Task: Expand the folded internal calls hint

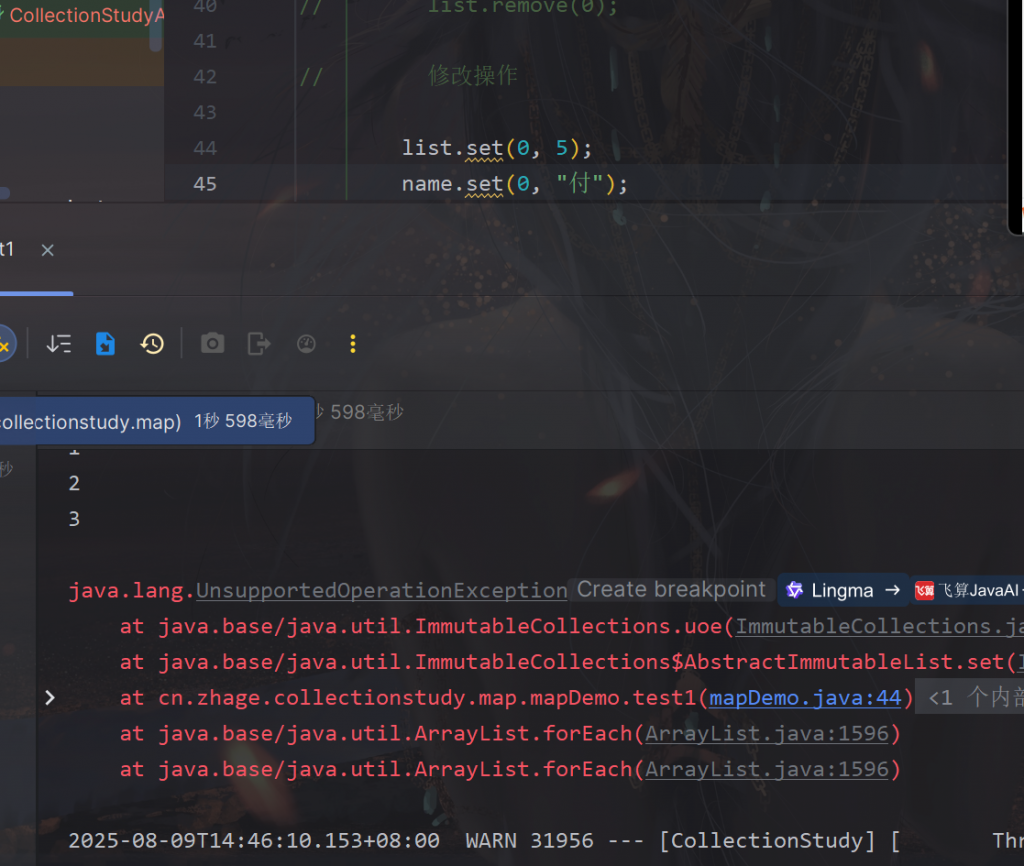Action: pyautogui.click(x=968, y=698)
